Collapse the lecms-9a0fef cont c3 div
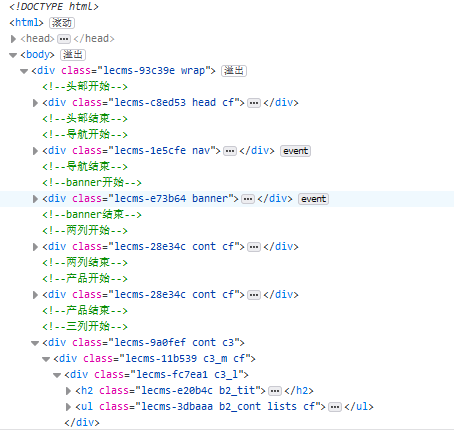The width and height of the screenshot is (454, 431). click(35, 343)
